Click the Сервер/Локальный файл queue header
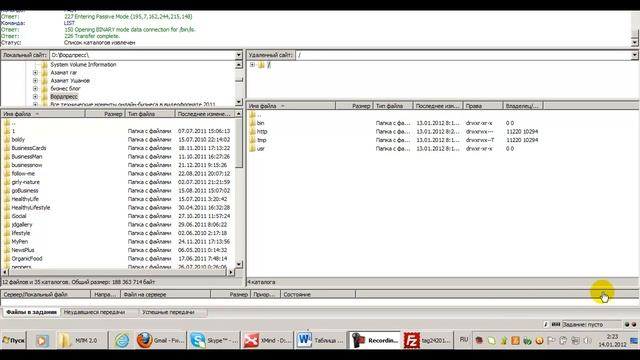 point(45,294)
